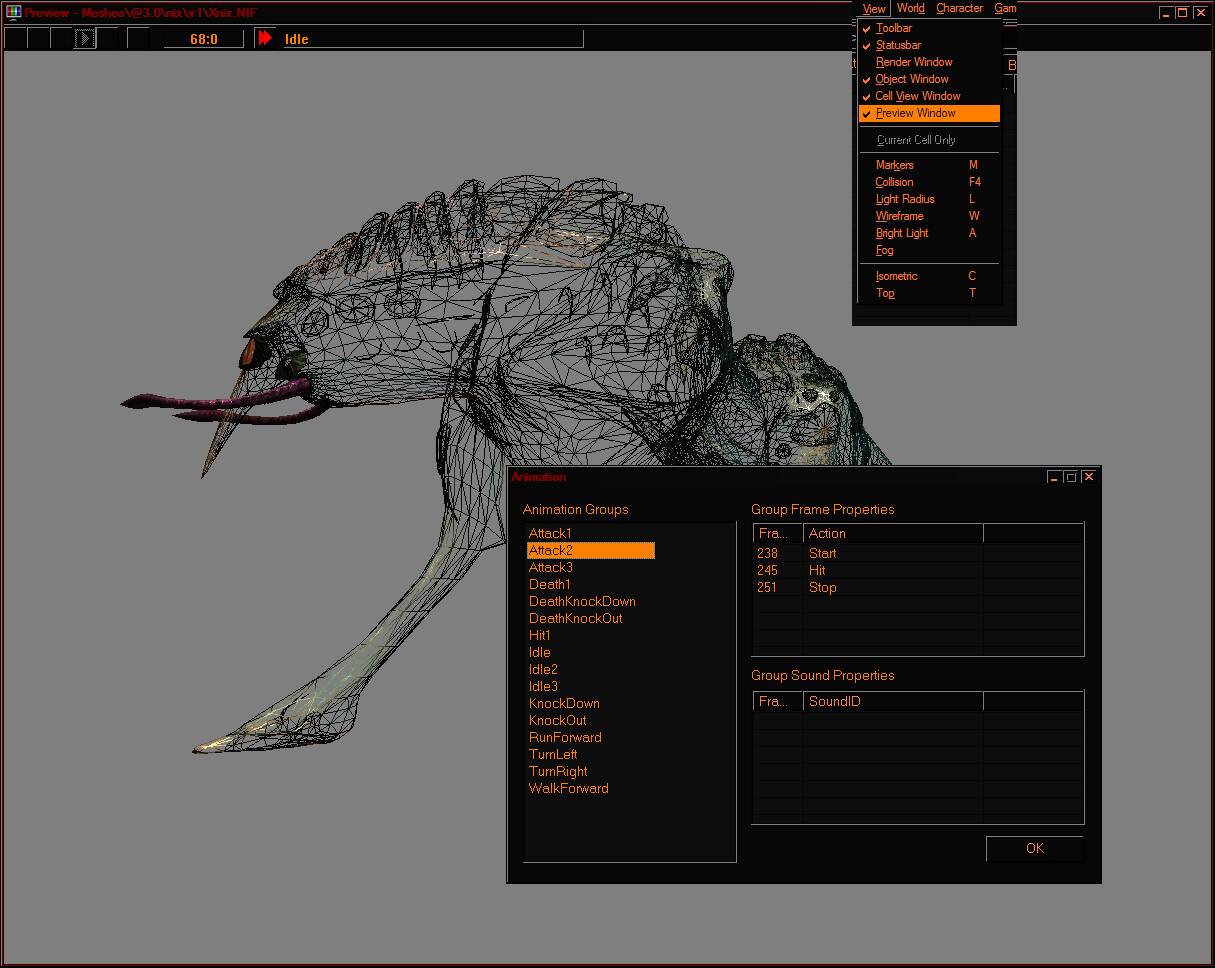Minimize the Animation dialog
This screenshot has height=968, width=1215.
click(x=1054, y=477)
